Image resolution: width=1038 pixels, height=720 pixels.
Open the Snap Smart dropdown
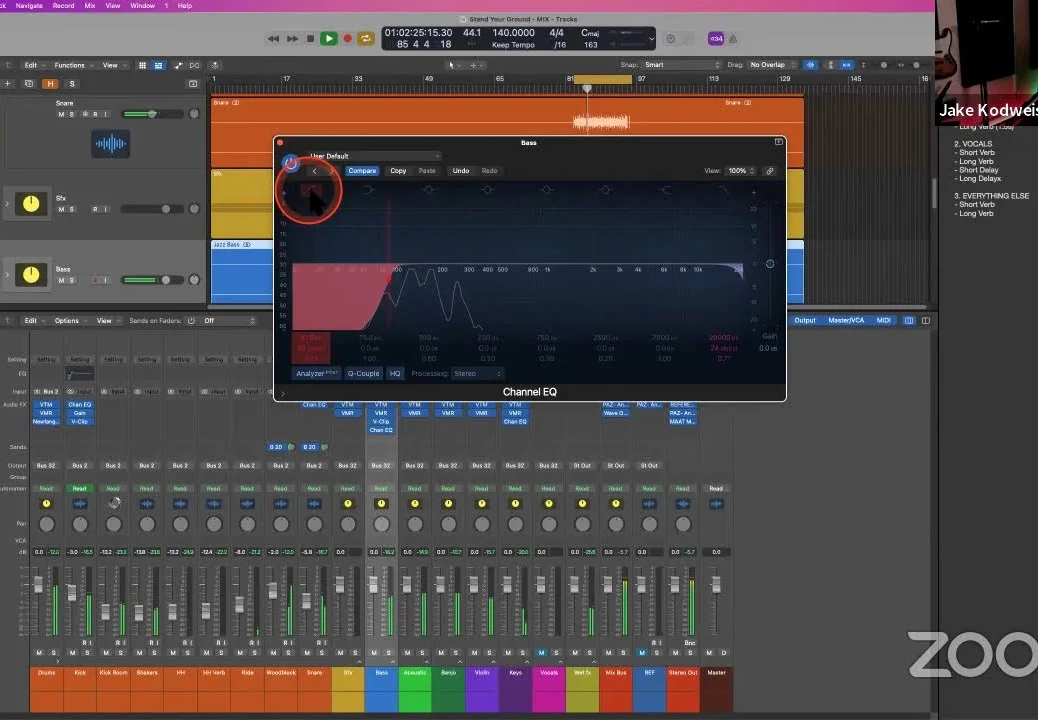[682, 65]
